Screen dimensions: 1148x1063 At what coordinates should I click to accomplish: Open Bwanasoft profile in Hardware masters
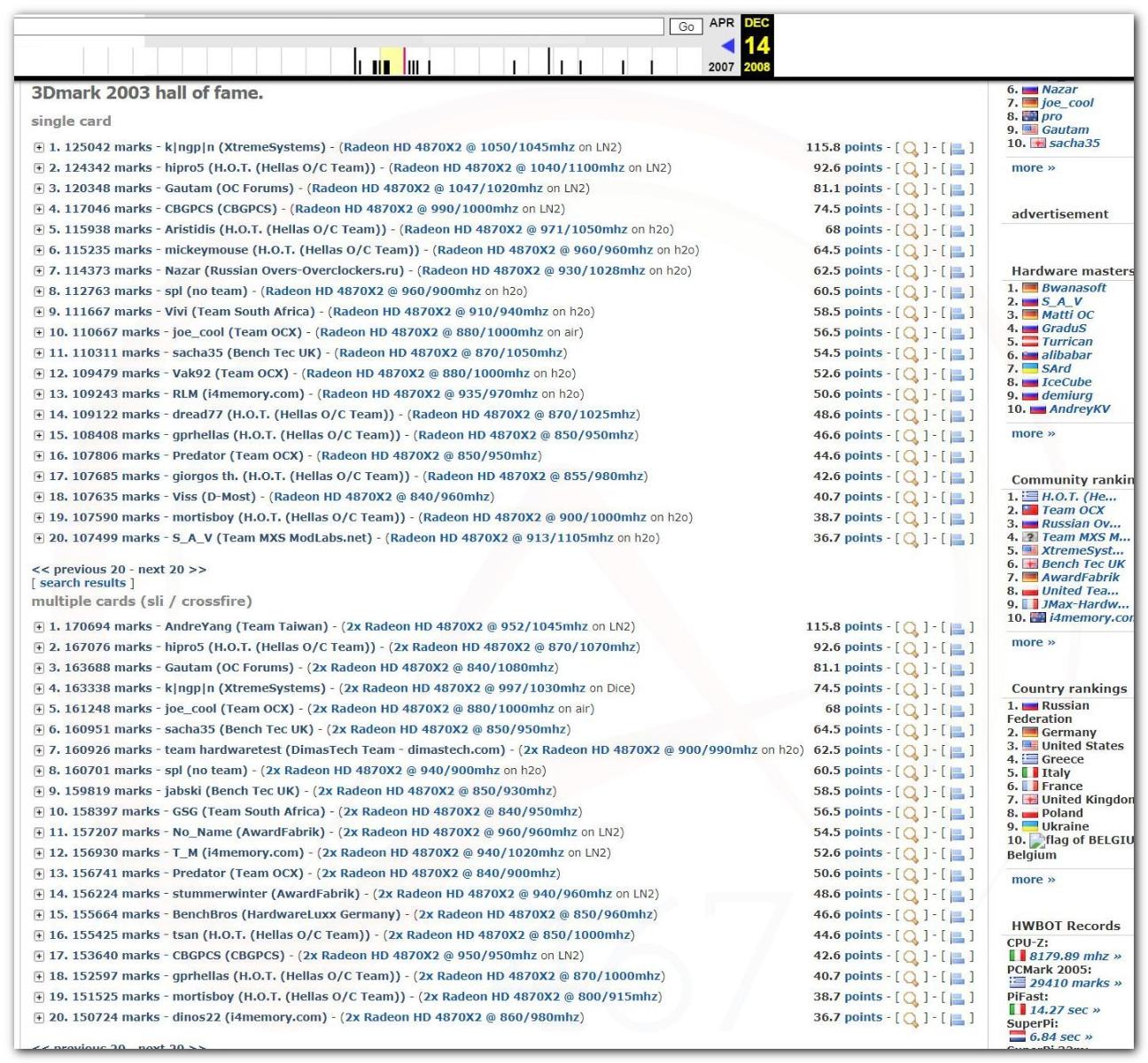(x=1074, y=288)
